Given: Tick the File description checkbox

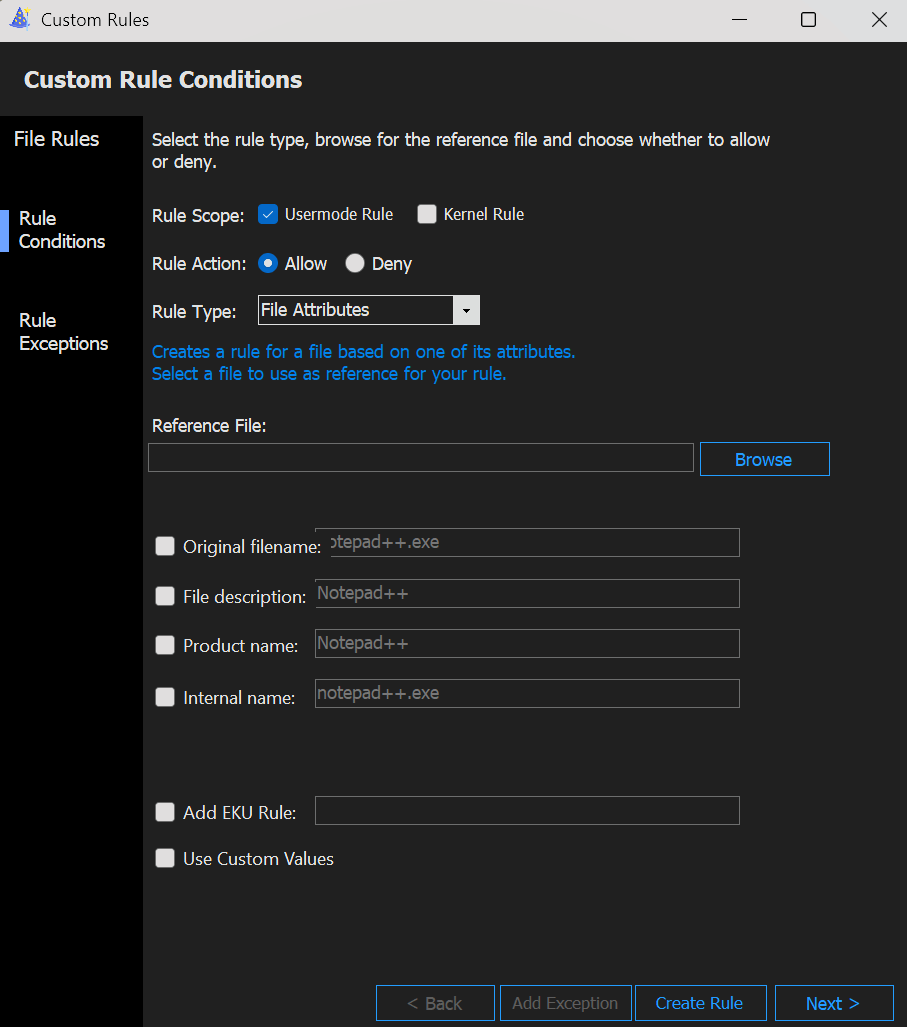Looking at the screenshot, I should click(x=165, y=596).
